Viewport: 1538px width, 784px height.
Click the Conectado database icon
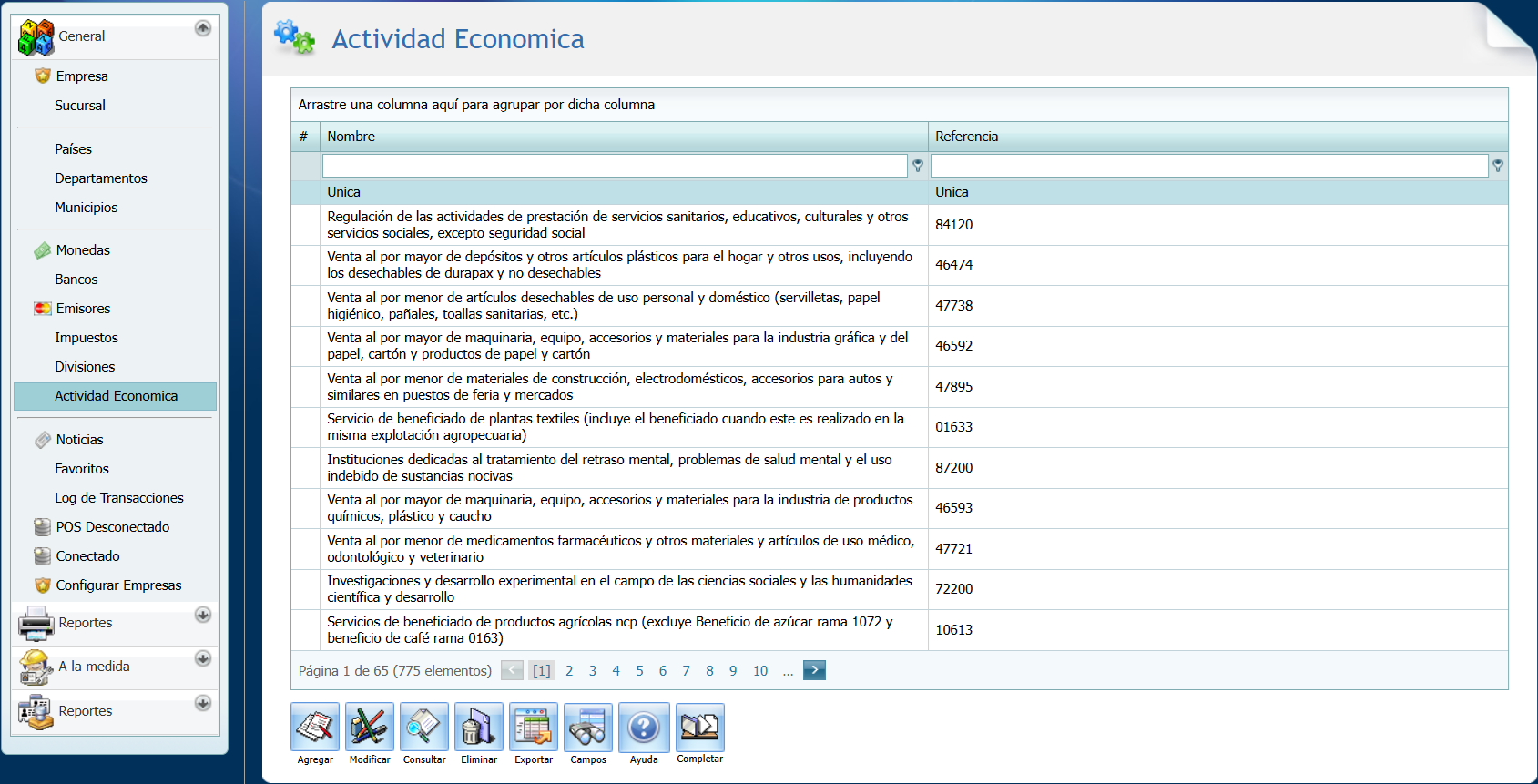(x=43, y=556)
